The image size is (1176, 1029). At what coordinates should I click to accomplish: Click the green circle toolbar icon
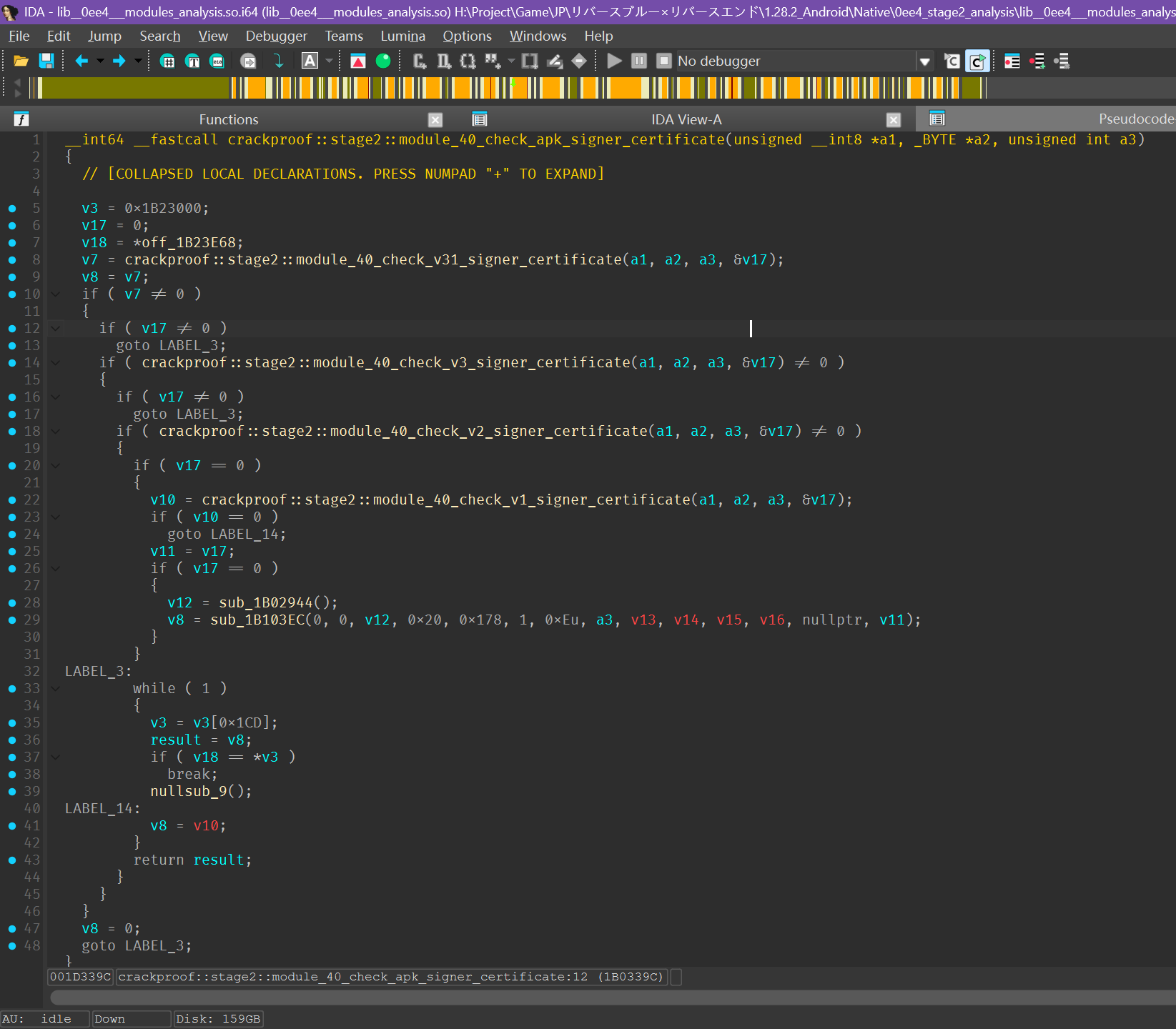pos(383,61)
